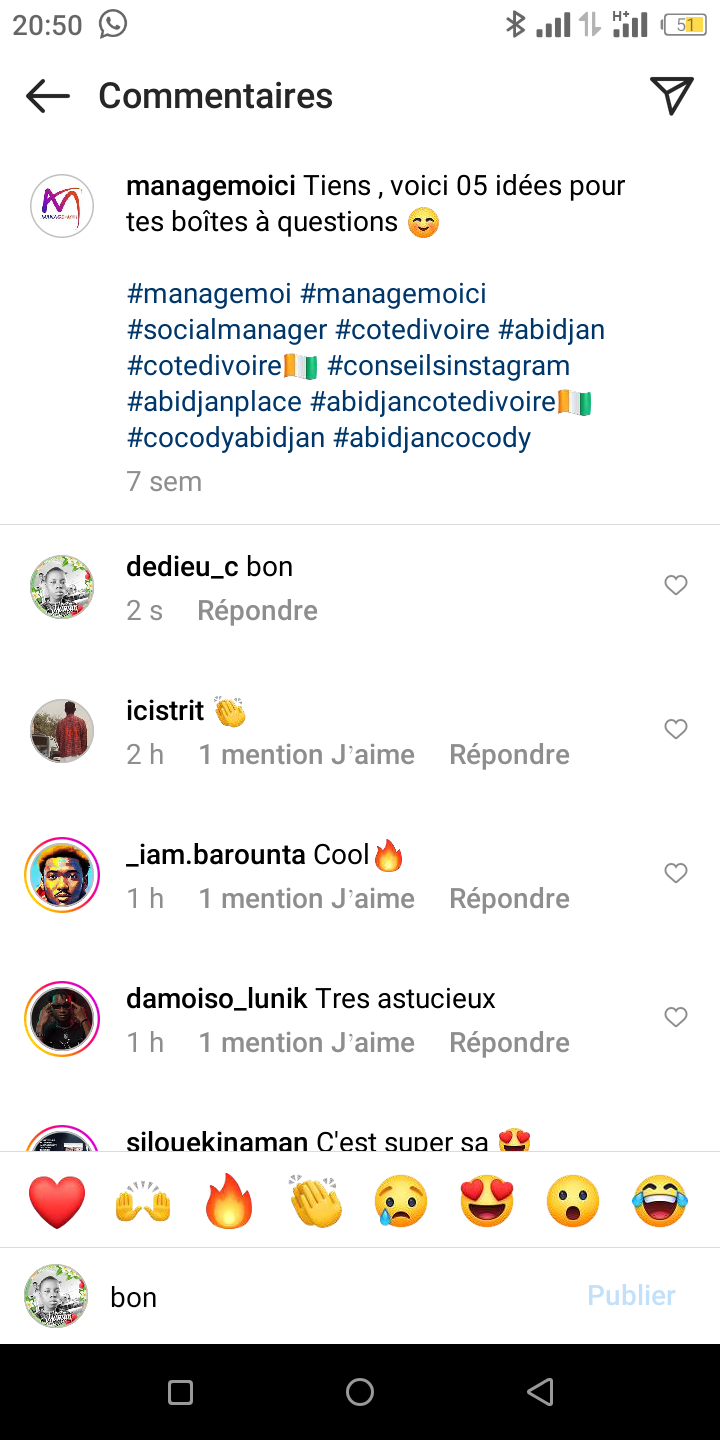Like the _iam.barounta Cool comment
720x1440 pixels.
click(676, 873)
